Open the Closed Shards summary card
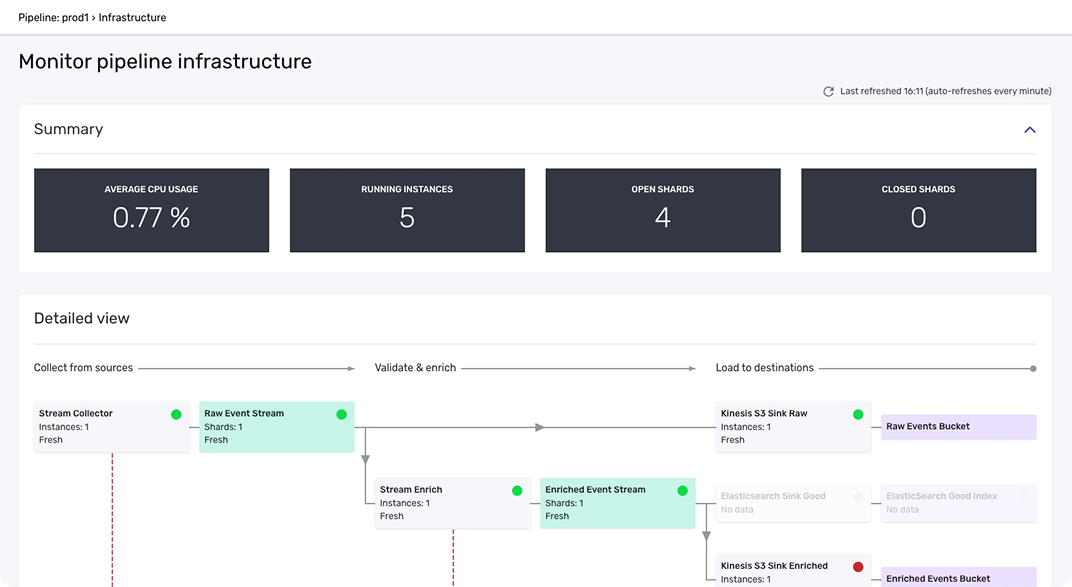 [x=918, y=210]
